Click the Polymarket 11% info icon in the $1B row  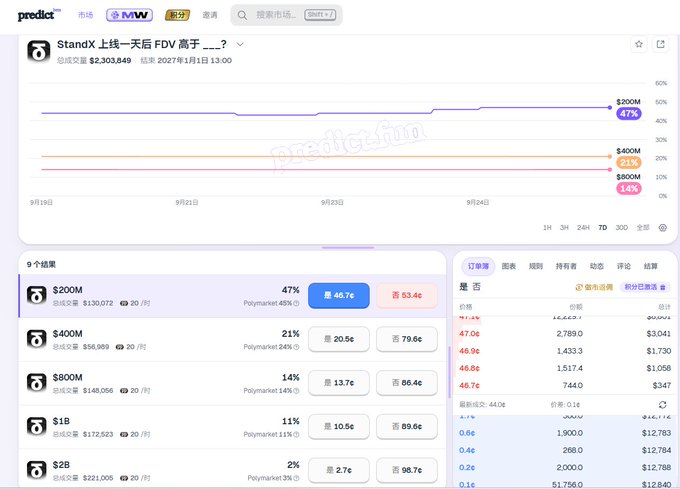tap(297, 434)
